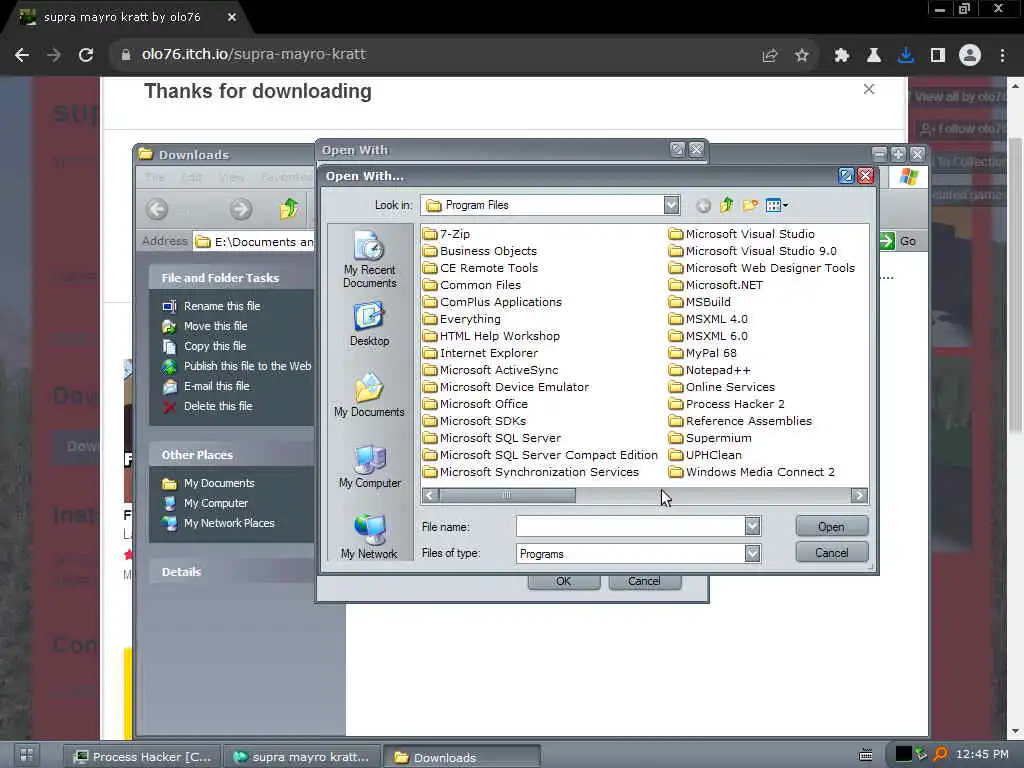Reload the browser page

(x=86, y=55)
